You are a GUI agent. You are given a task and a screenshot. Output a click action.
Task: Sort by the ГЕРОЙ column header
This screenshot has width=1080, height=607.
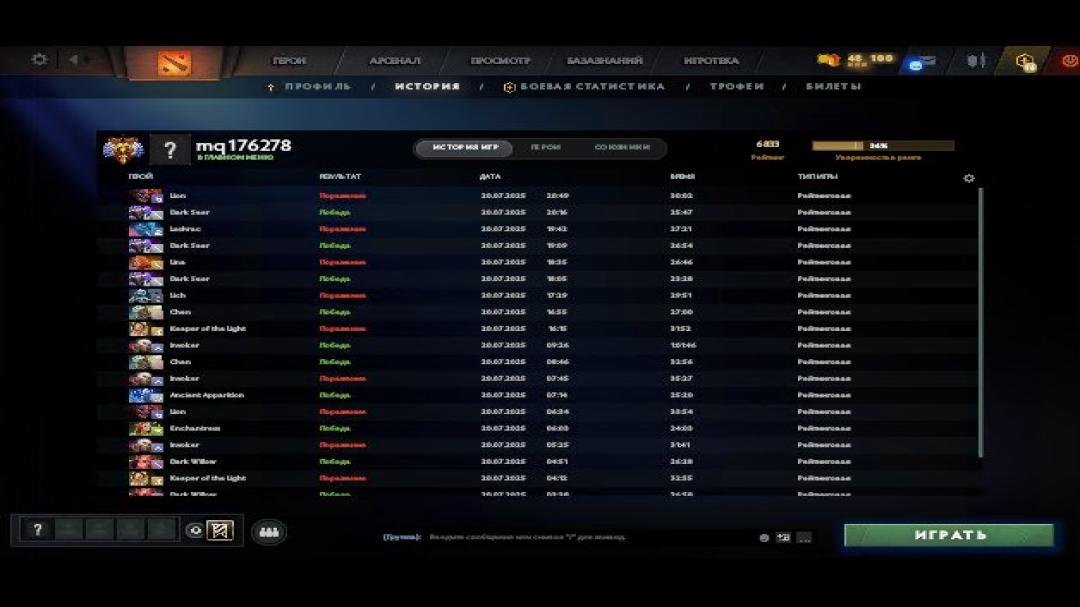pos(141,176)
